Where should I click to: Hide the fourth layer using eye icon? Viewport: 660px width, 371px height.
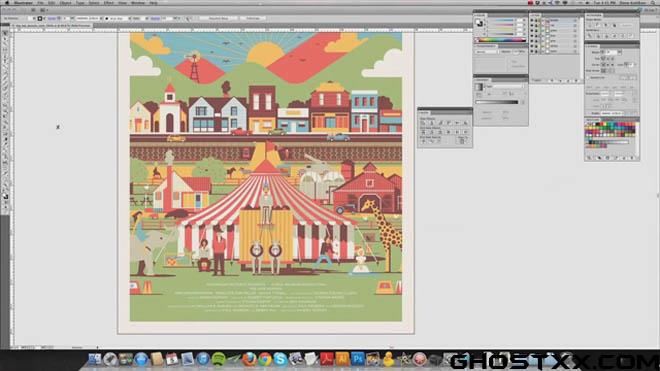tap(532, 36)
